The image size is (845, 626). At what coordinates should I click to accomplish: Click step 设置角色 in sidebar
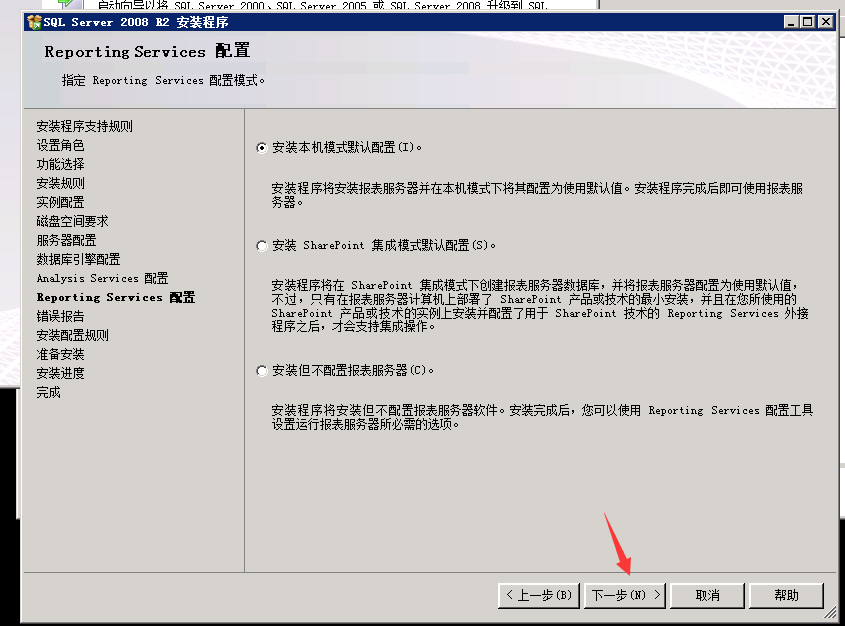coord(60,145)
